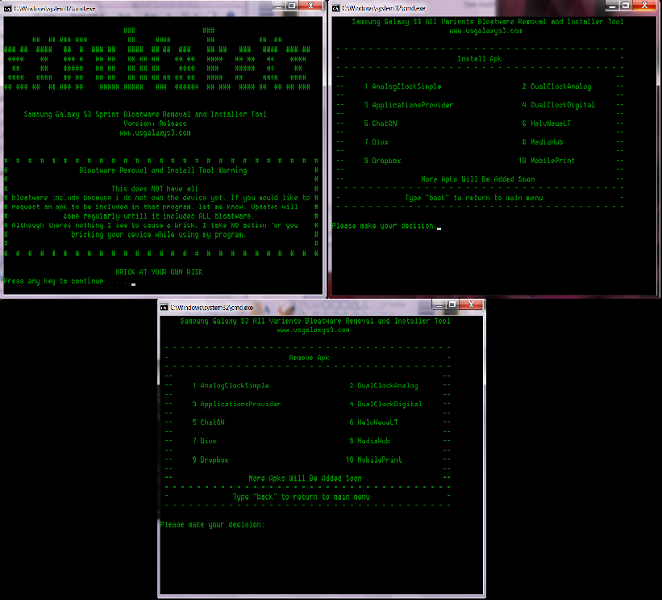This screenshot has height=600, width=662.
Task: Close the Remove Apk window
Action: pos(471,304)
